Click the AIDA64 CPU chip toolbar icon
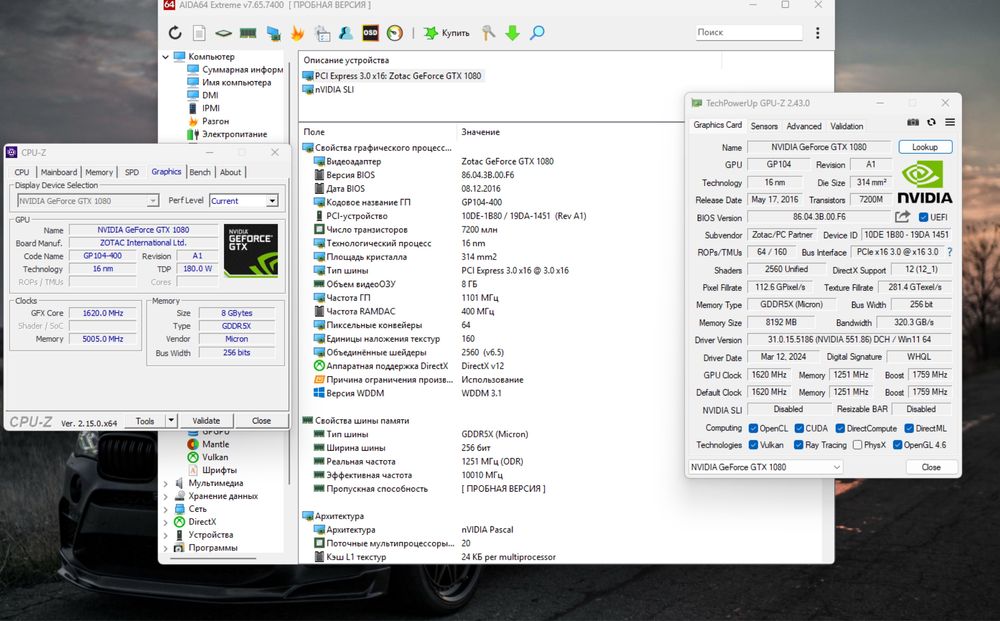The height and width of the screenshot is (621, 1000). pos(223,33)
